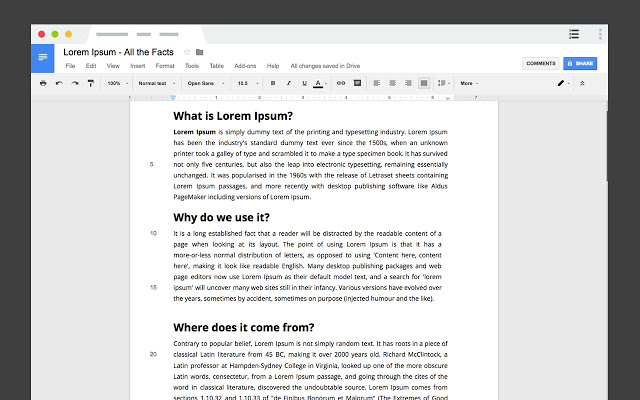This screenshot has height=400, width=640.
Task: Undo the last action
Action: point(59,83)
